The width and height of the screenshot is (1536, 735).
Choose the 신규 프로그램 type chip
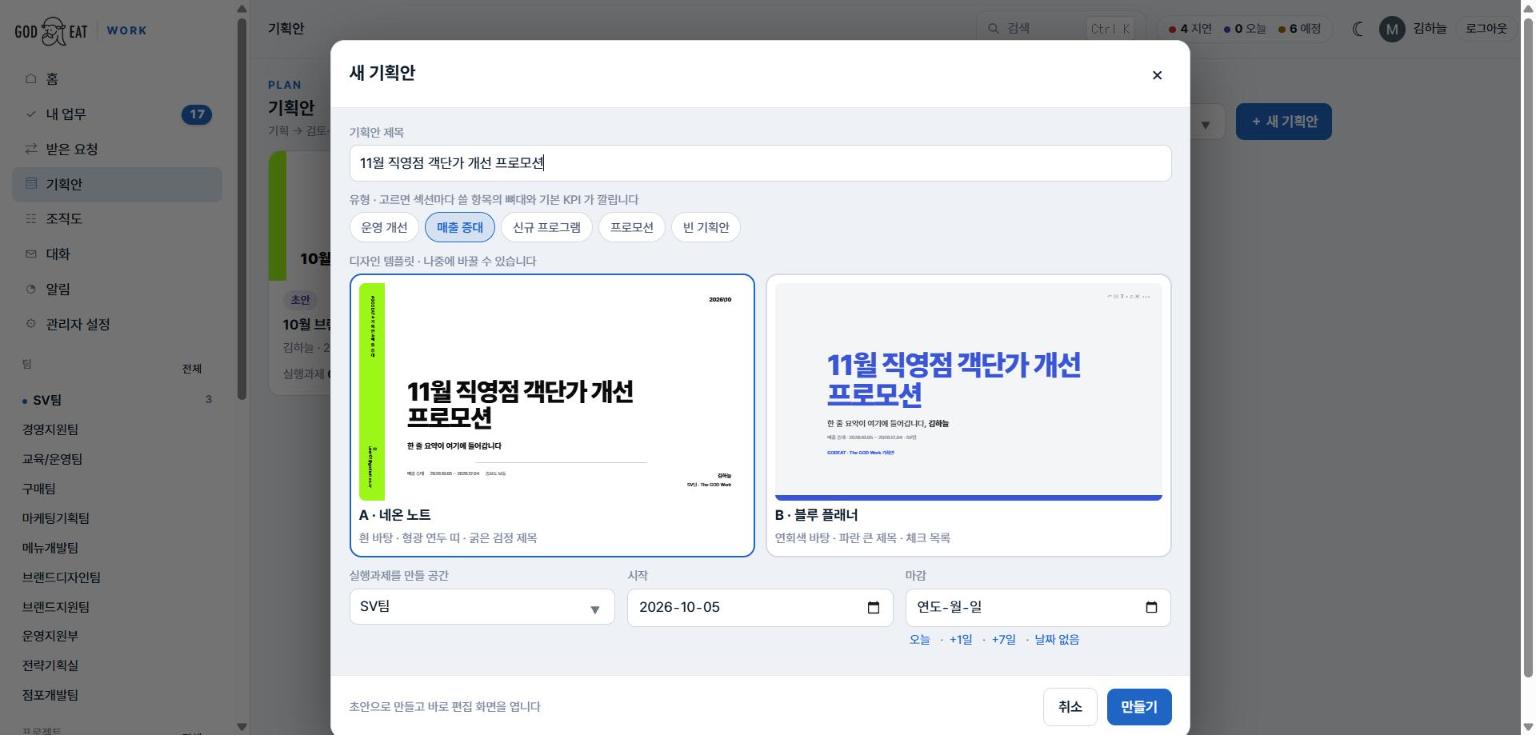[x=547, y=227]
